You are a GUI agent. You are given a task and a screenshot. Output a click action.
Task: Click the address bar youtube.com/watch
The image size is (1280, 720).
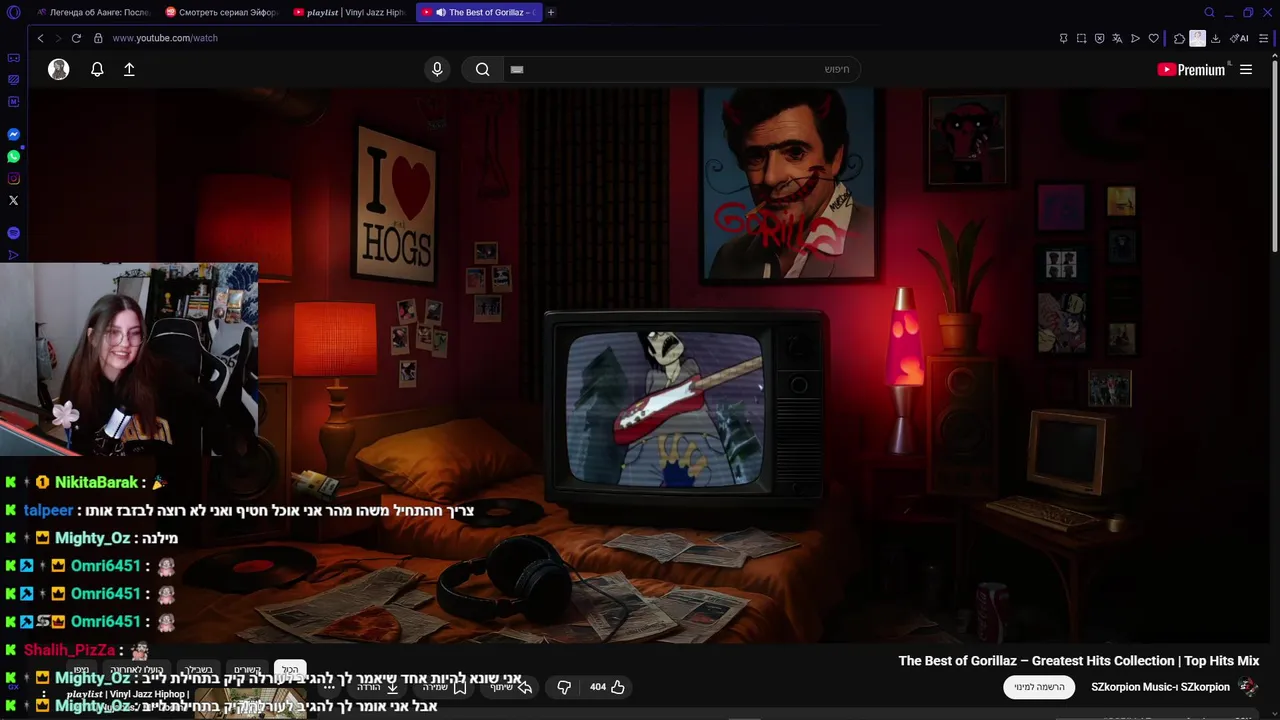(165, 38)
